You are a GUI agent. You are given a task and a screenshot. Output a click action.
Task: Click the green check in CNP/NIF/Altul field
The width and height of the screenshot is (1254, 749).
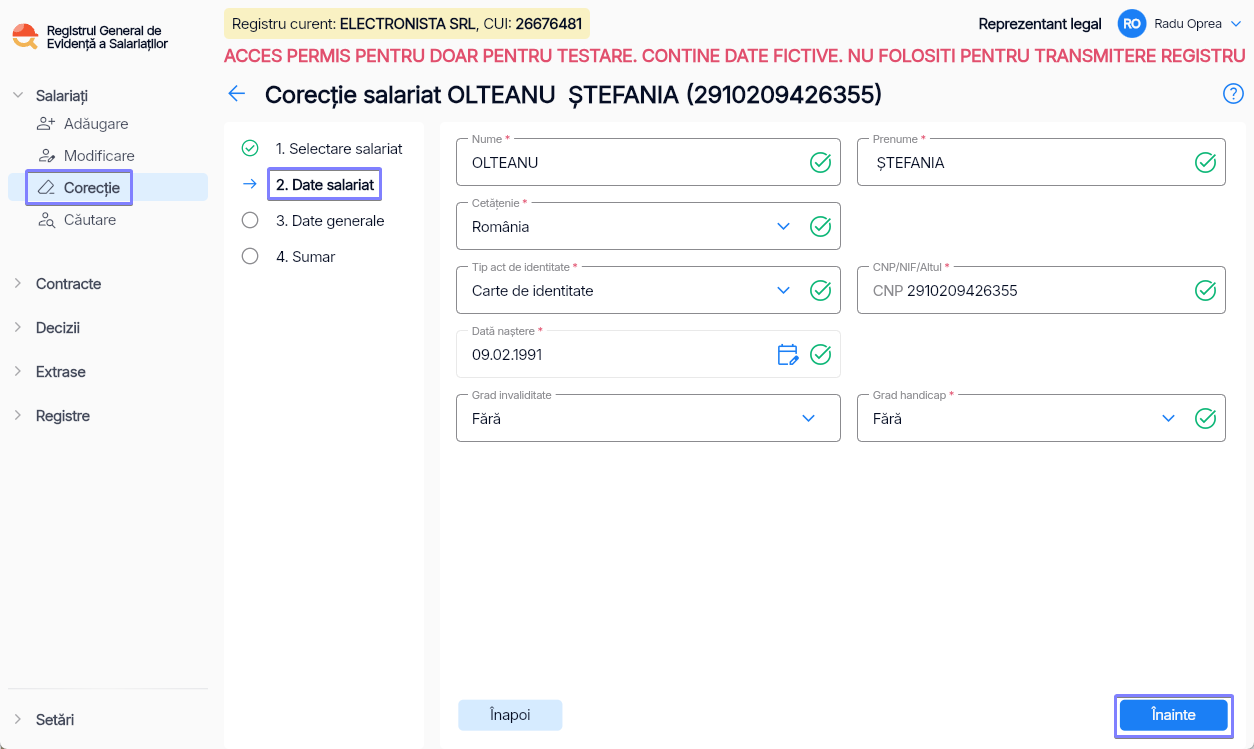(1206, 290)
